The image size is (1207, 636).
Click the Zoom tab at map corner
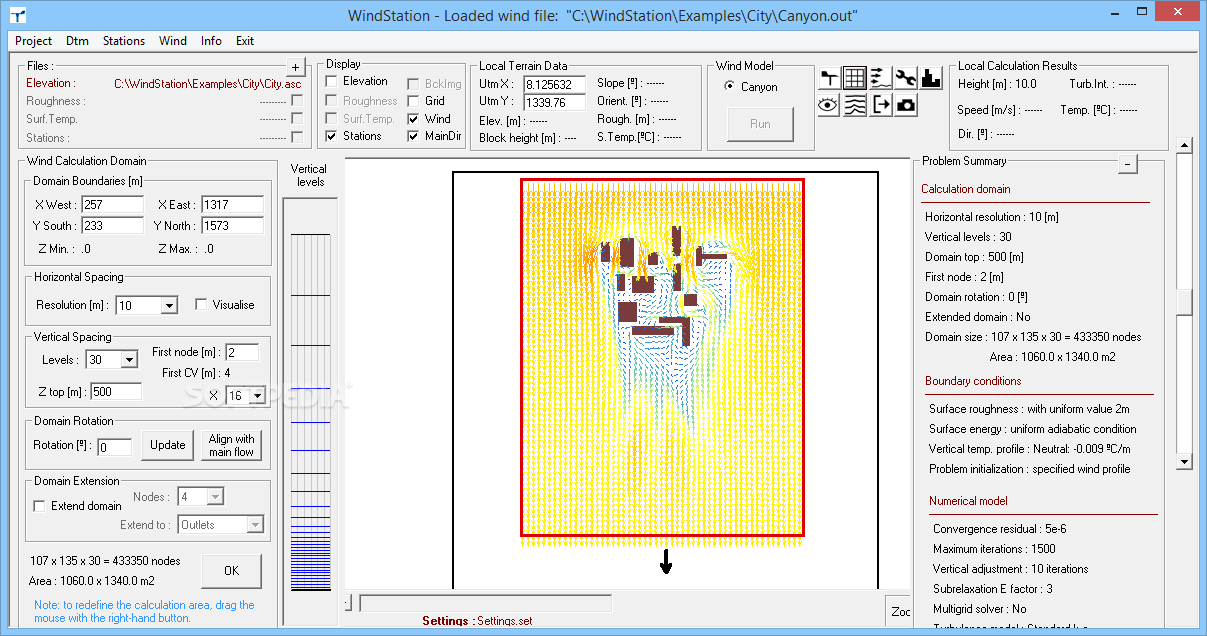[x=900, y=611]
